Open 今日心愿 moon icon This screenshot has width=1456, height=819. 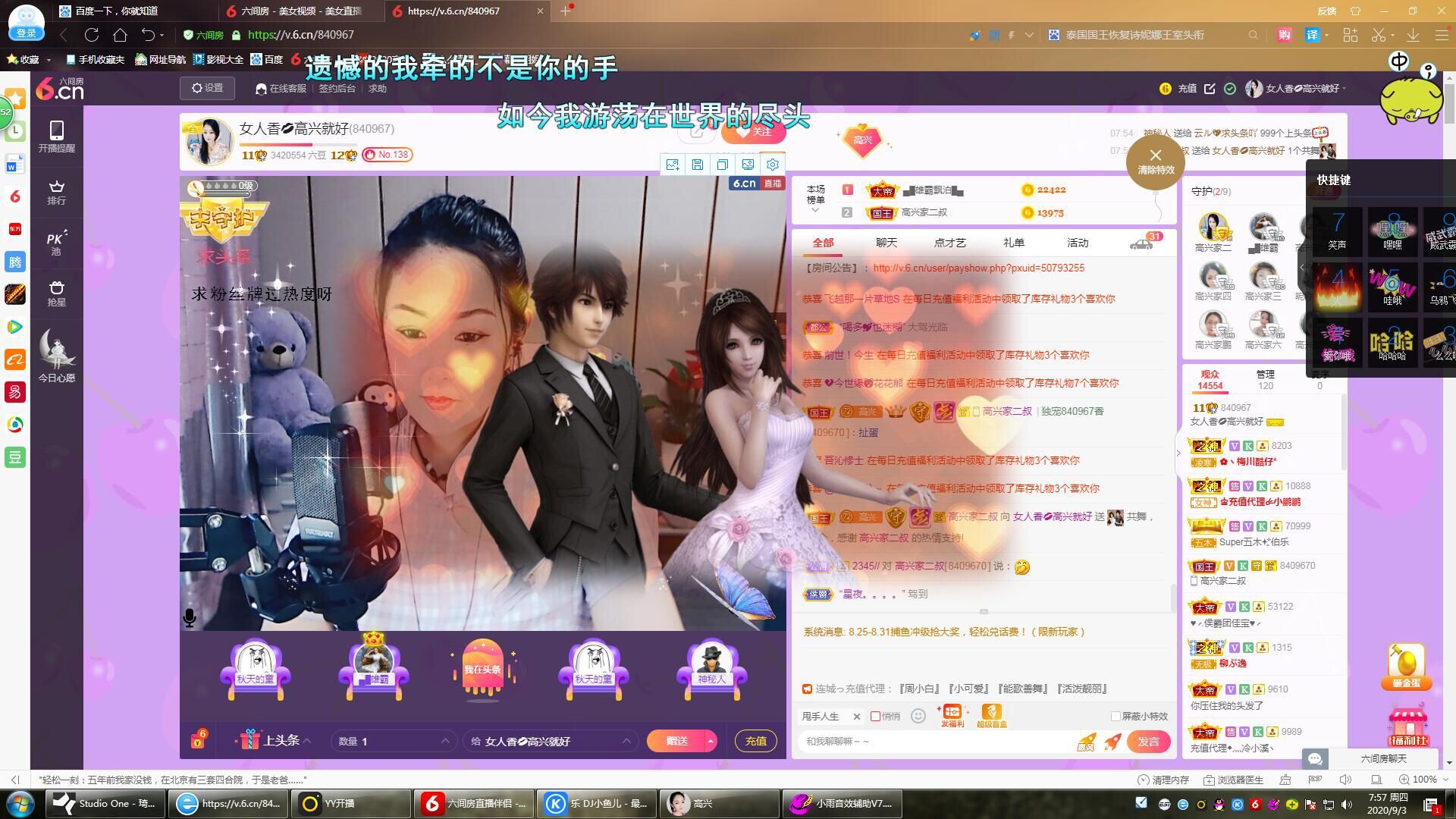coord(57,355)
